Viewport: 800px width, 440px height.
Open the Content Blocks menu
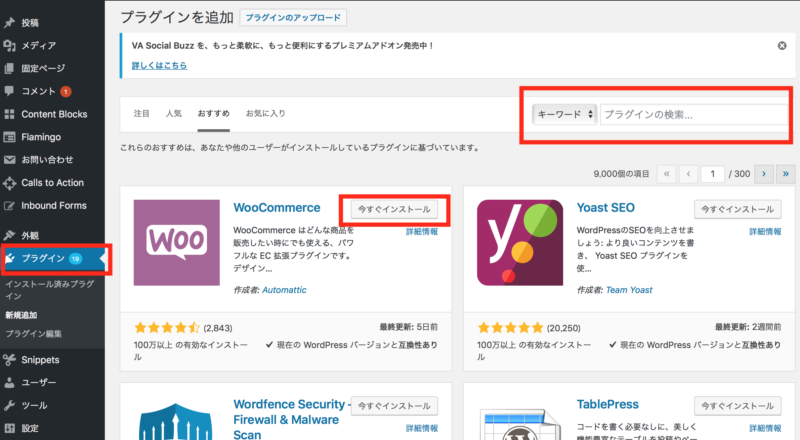pos(53,114)
